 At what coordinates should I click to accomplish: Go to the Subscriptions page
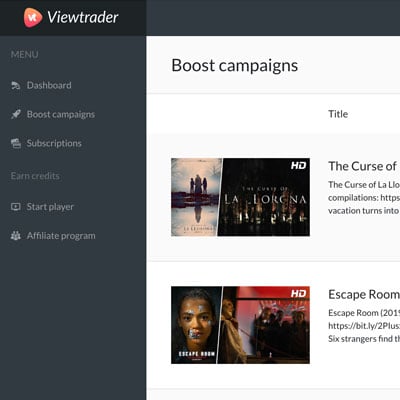54,143
